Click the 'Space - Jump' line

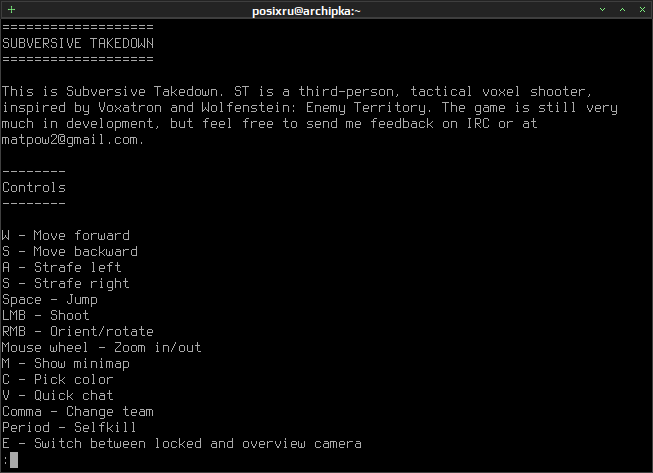tap(50, 300)
